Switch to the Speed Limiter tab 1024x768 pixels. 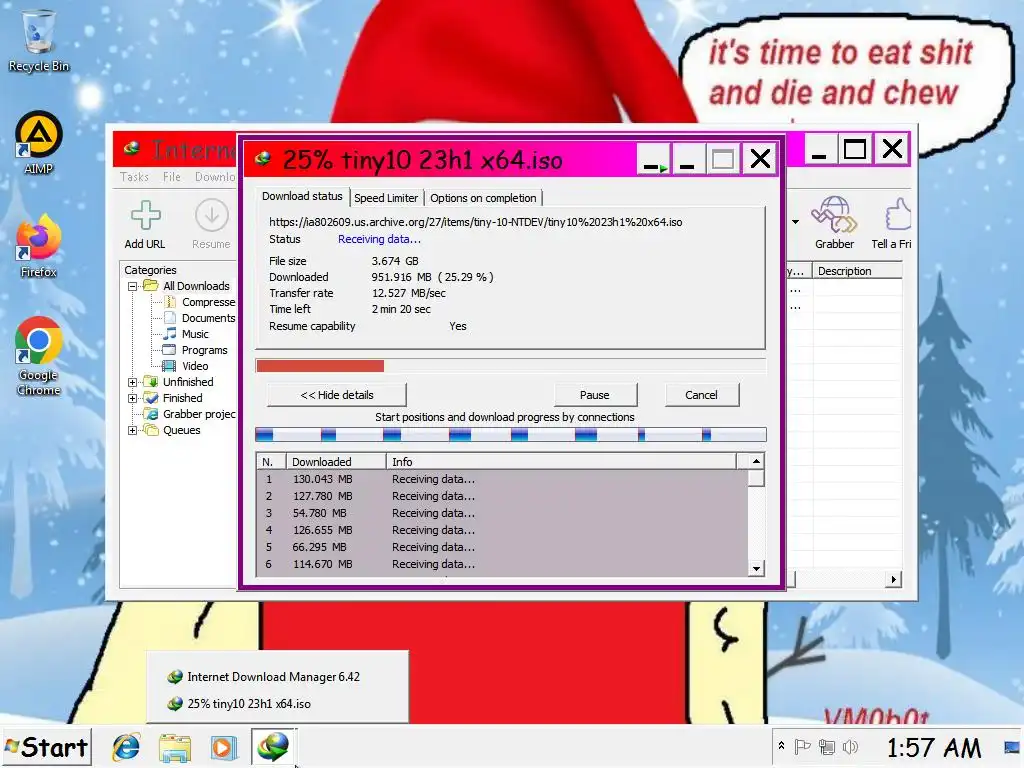coord(386,198)
